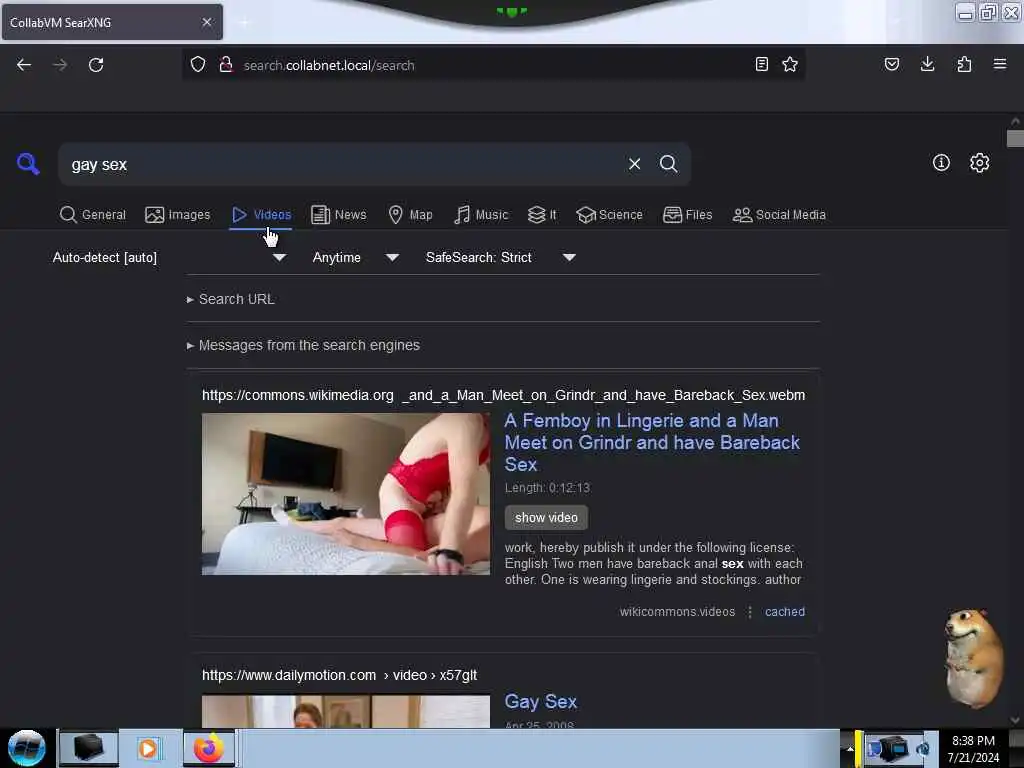Click the insecure connection padlock icon

coord(226,64)
